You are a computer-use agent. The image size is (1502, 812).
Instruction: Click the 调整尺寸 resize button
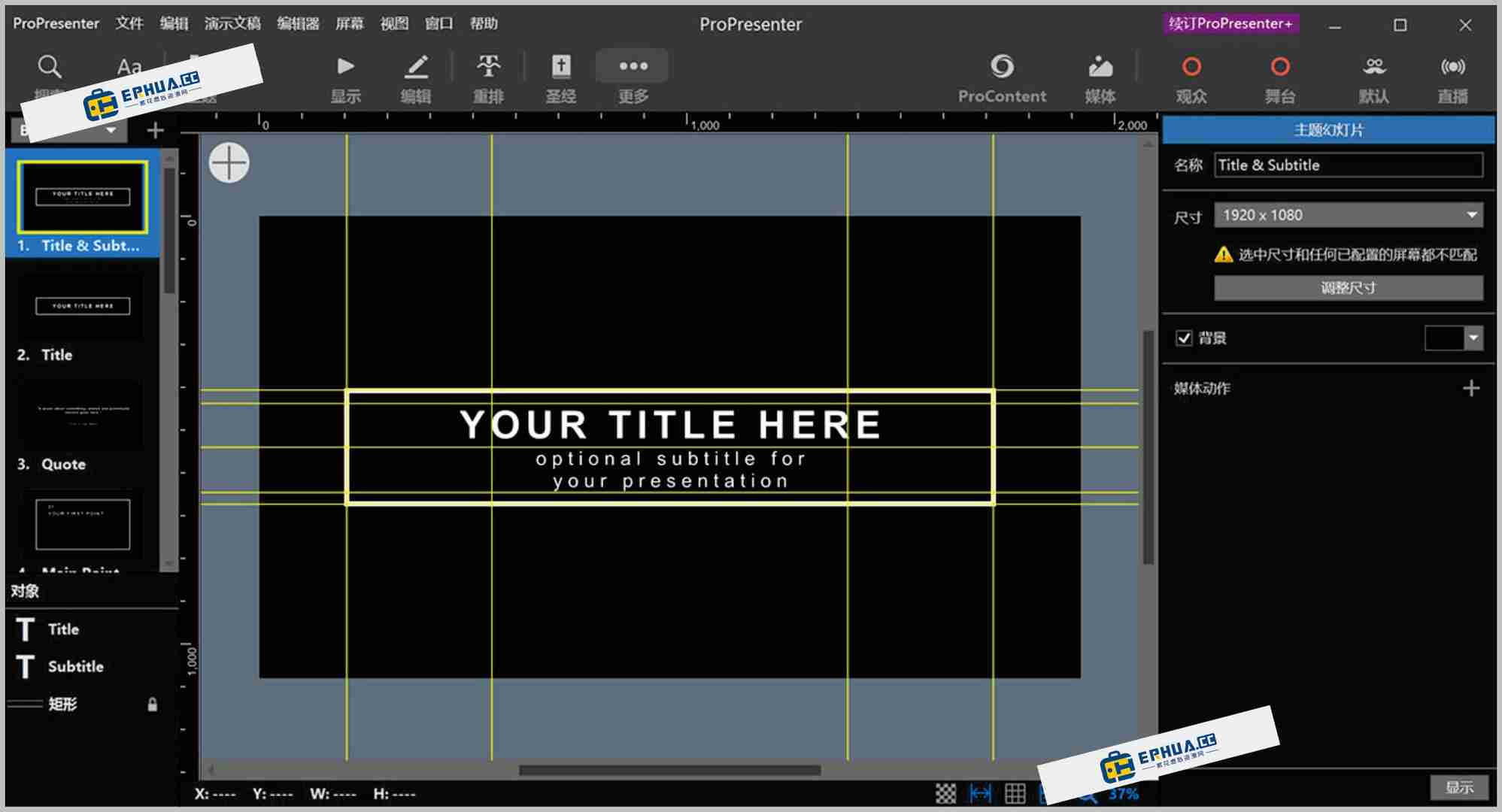click(x=1349, y=288)
